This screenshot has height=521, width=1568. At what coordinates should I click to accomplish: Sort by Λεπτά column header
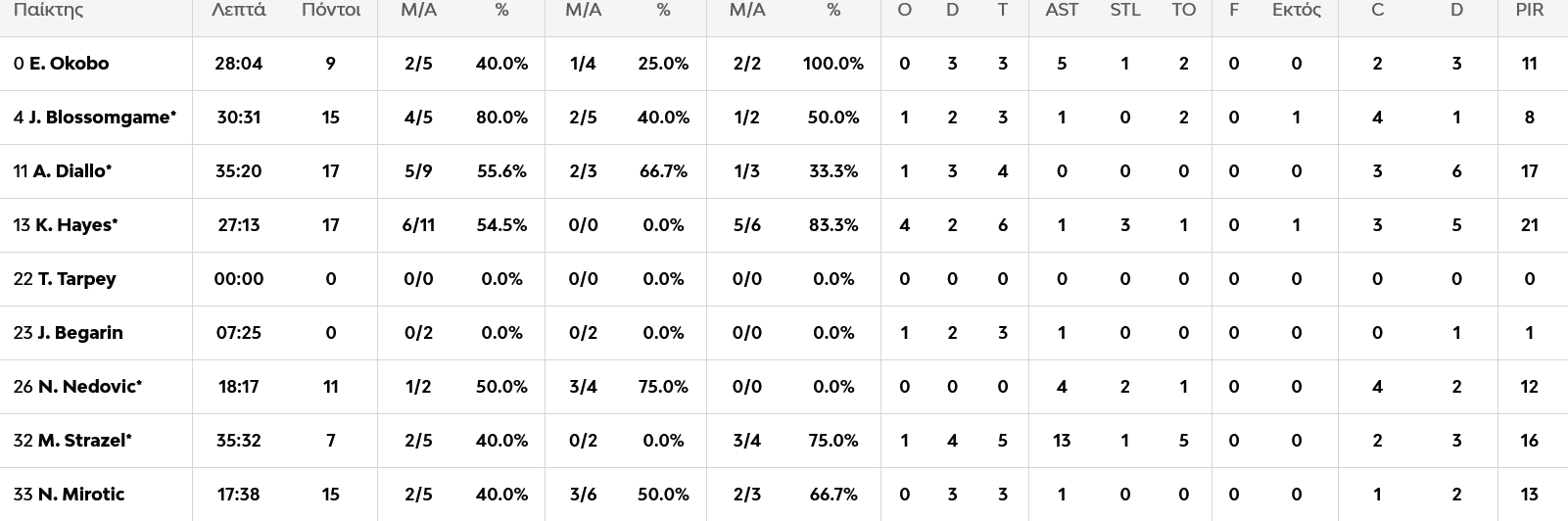point(238,11)
